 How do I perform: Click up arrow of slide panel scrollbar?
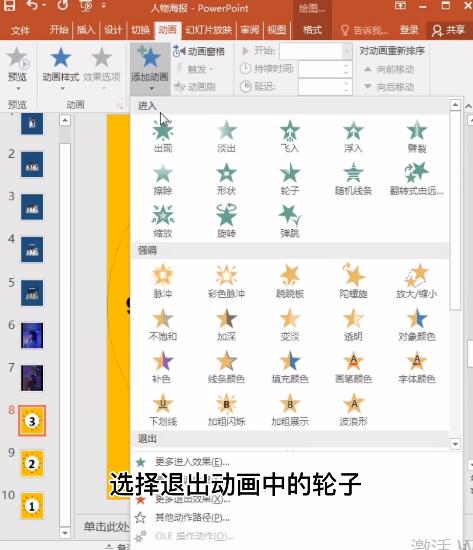(x=65, y=120)
